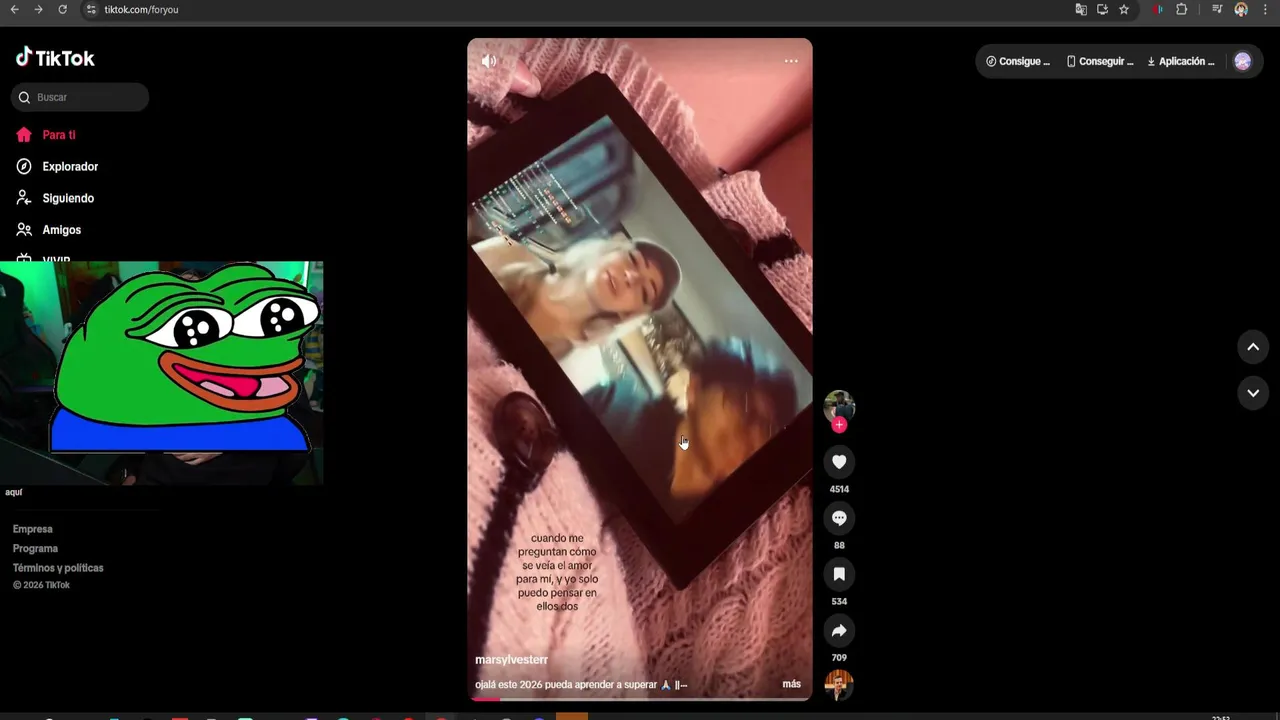This screenshot has width=1280, height=720.
Task: Open the Chrome three-dots menu
Action: [1266, 9]
